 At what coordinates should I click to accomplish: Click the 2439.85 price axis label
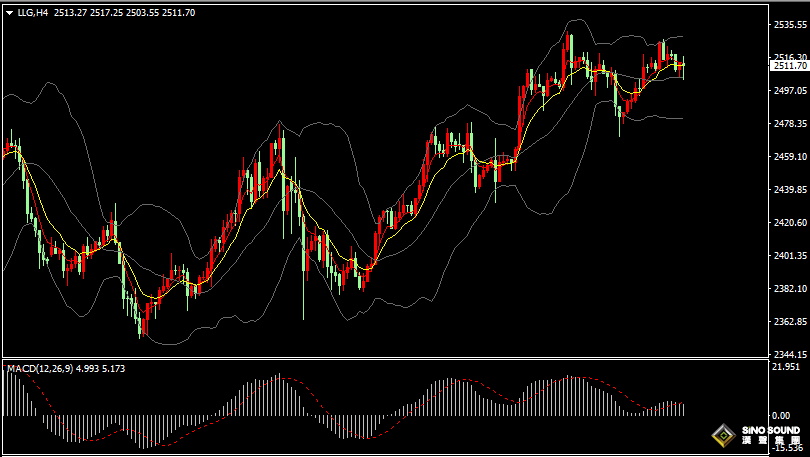click(x=788, y=190)
